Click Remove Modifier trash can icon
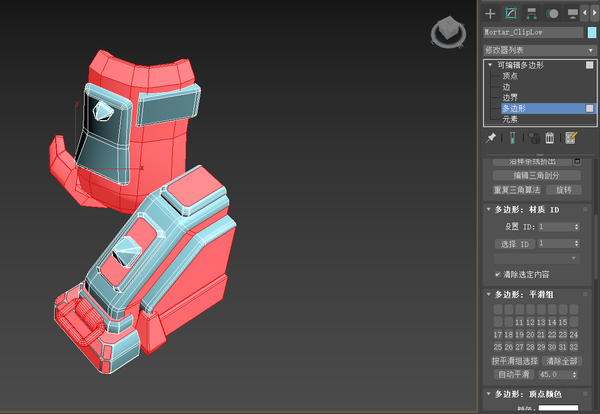 click(x=549, y=137)
